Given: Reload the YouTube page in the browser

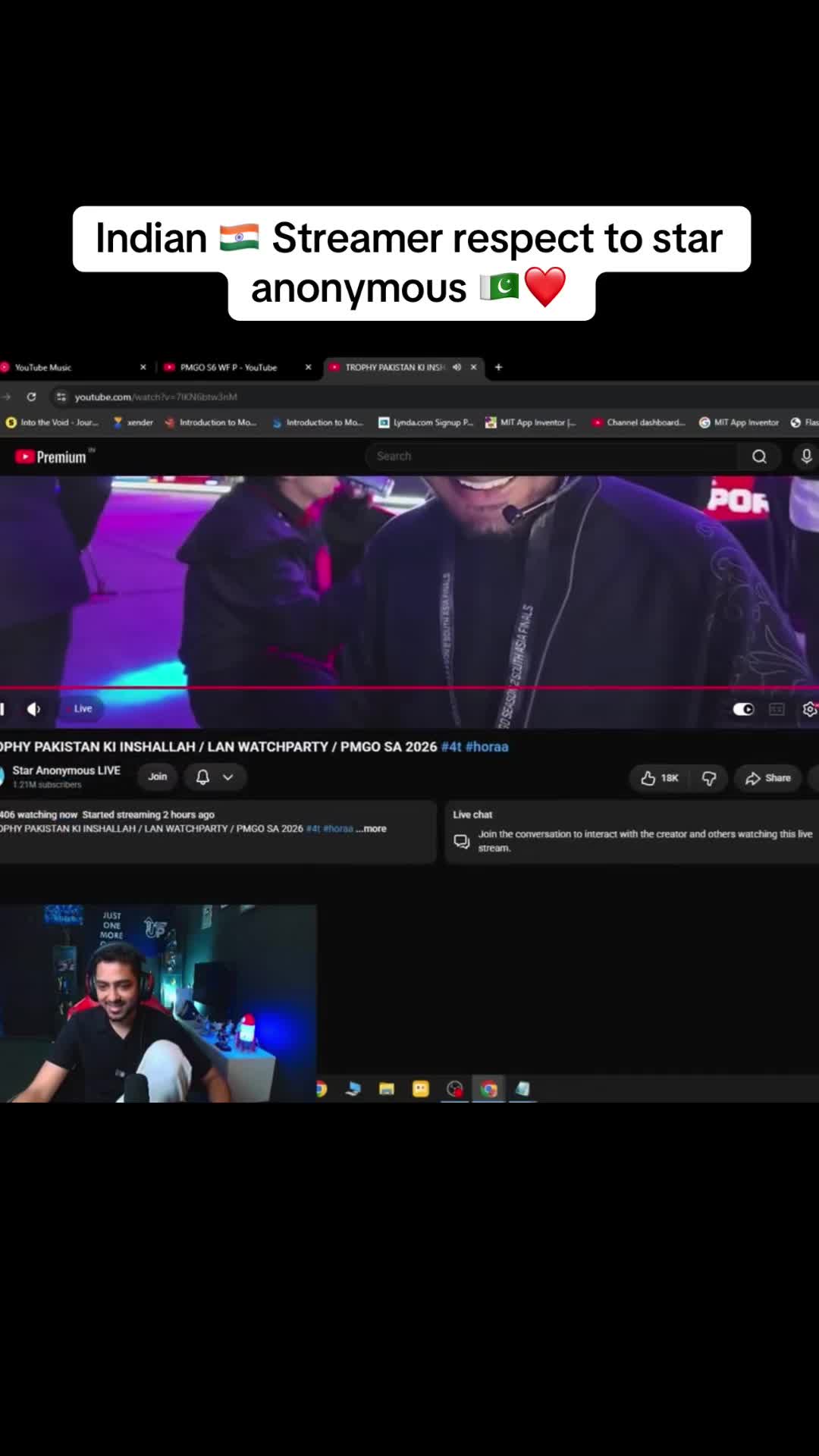Looking at the screenshot, I should point(31,397).
